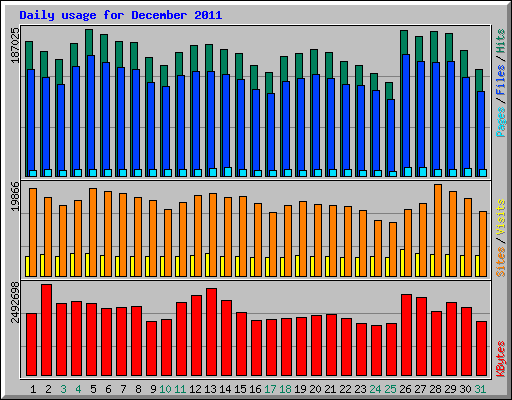Click the visits axis value 19866
512x400 pixels.
coord(15,197)
